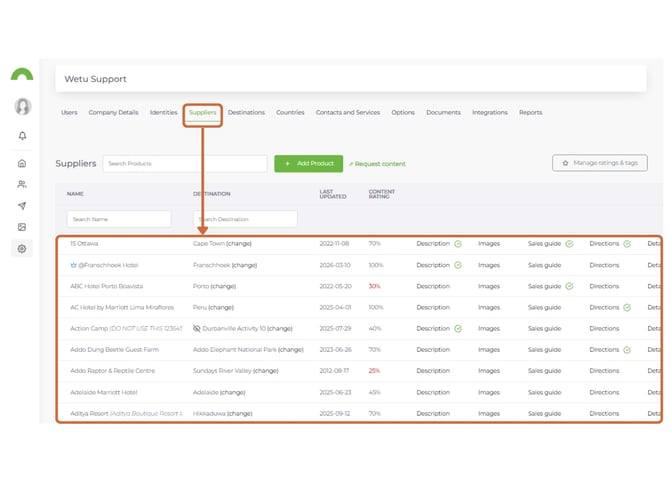Click Images in the 15 Ottawa row
670x482 pixels.
pyautogui.click(x=489, y=244)
